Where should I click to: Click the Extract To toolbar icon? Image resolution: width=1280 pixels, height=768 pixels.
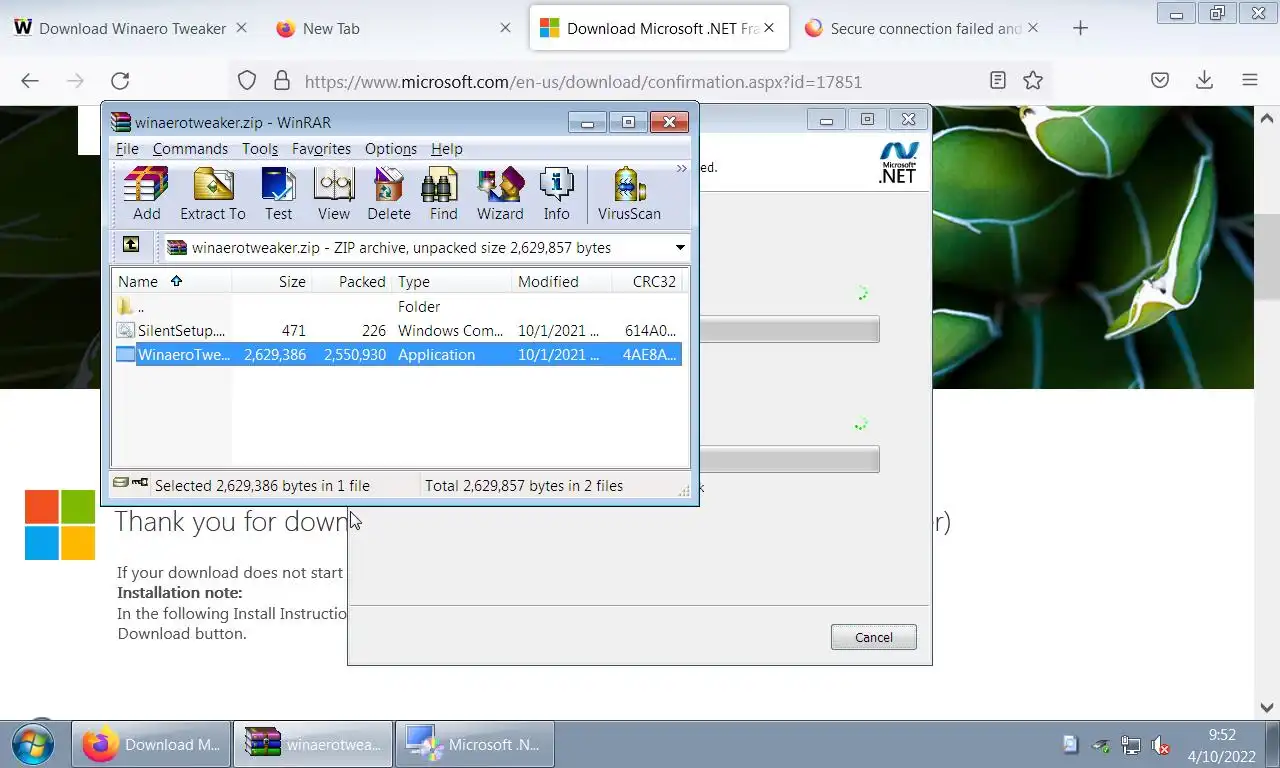point(212,194)
